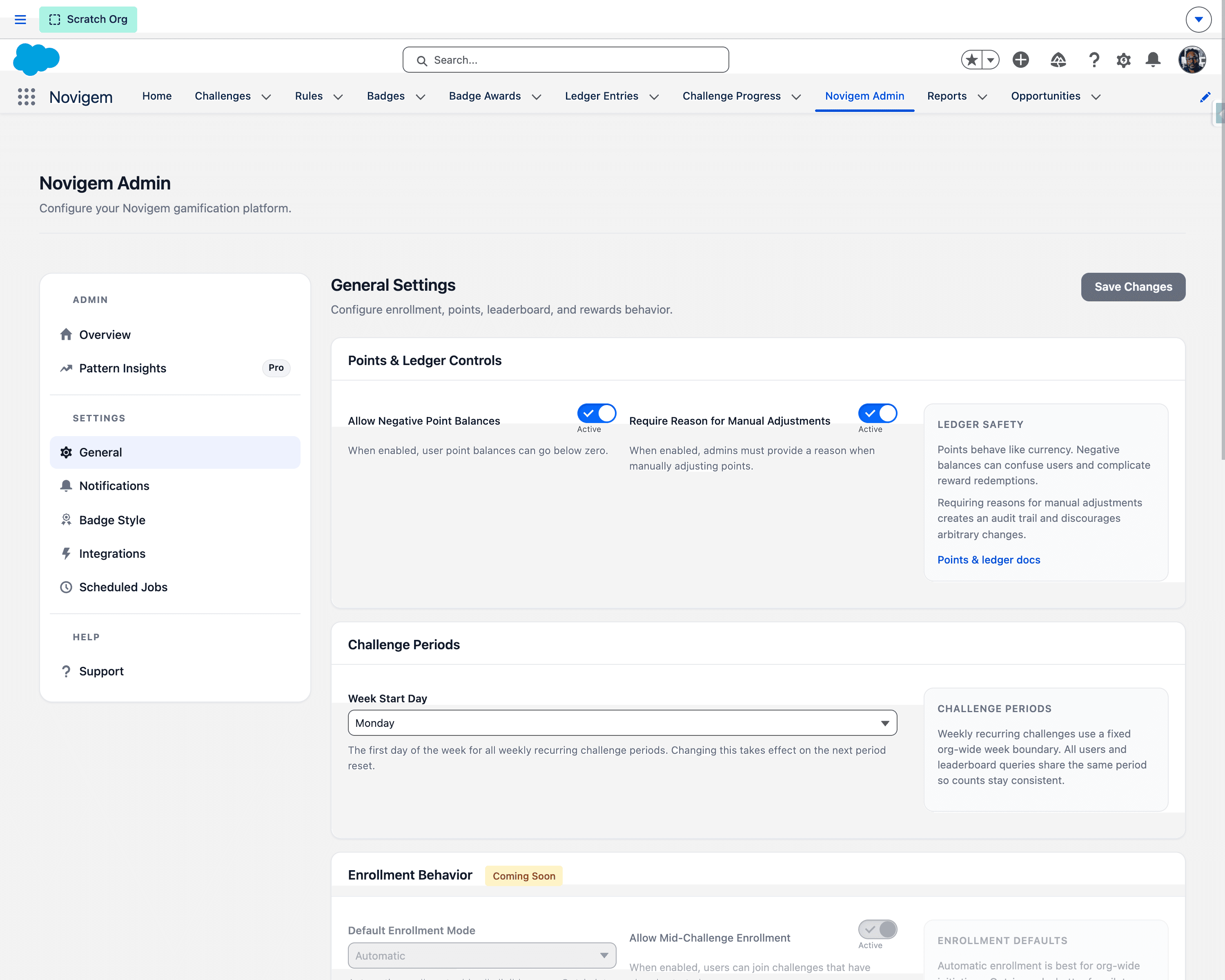Viewport: 1225px width, 980px height.
Task: Open Integrations settings
Action: [x=175, y=553]
